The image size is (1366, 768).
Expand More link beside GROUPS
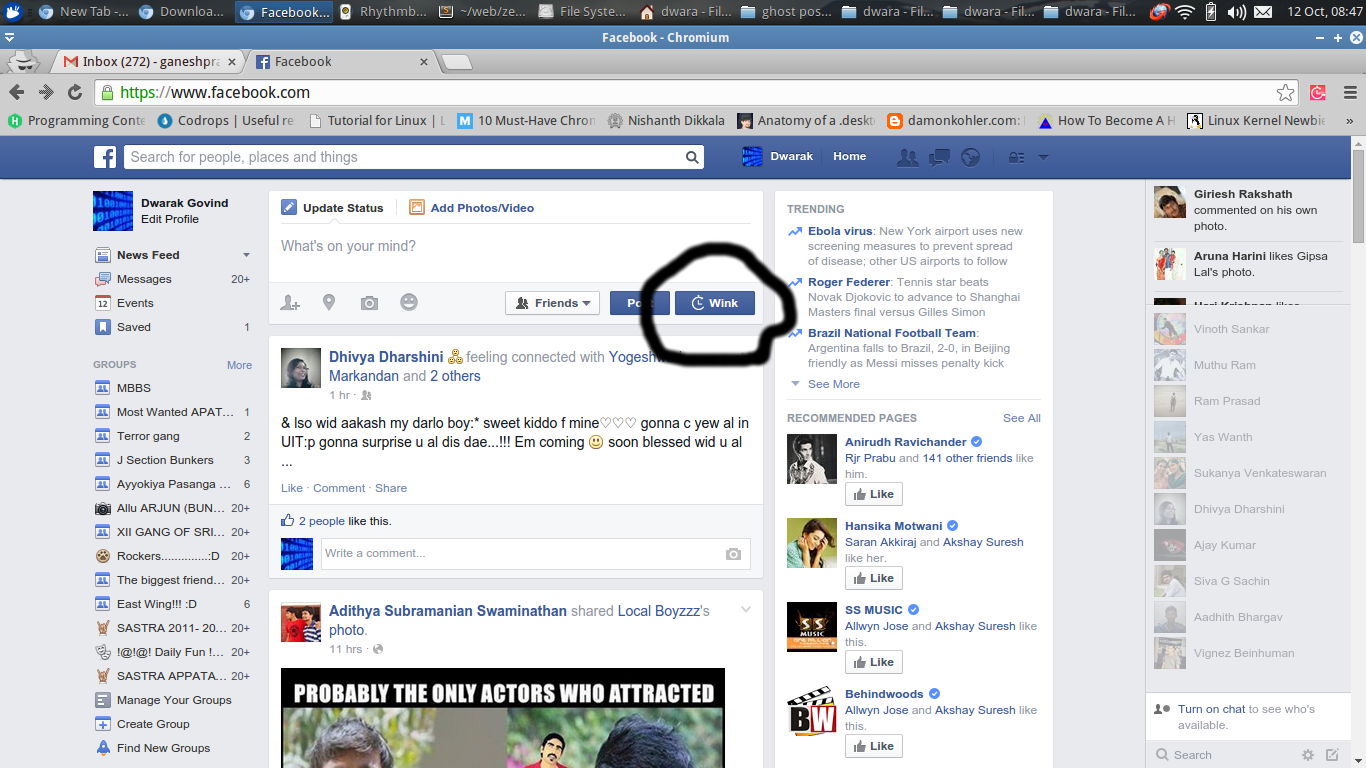pos(239,365)
